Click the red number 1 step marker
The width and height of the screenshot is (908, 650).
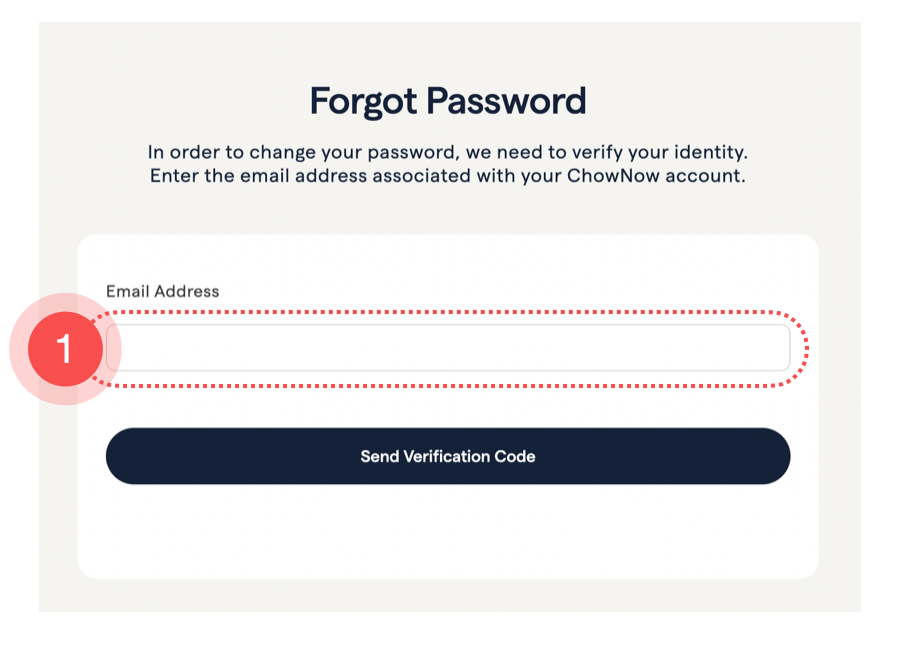tap(65, 349)
